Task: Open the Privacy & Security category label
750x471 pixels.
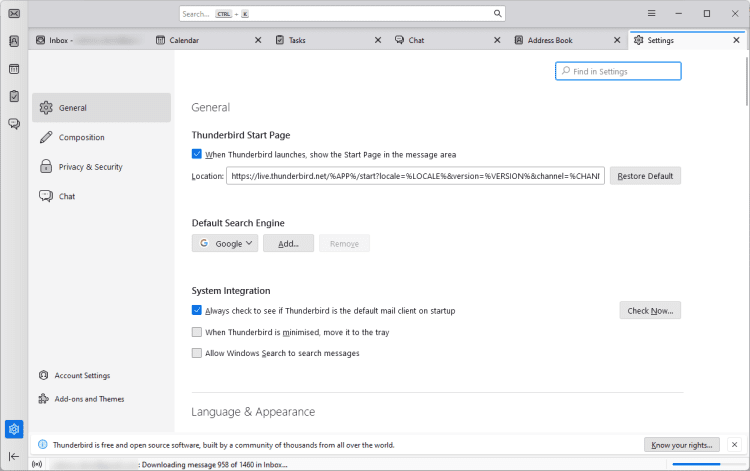Action: pyautogui.click(x=90, y=166)
